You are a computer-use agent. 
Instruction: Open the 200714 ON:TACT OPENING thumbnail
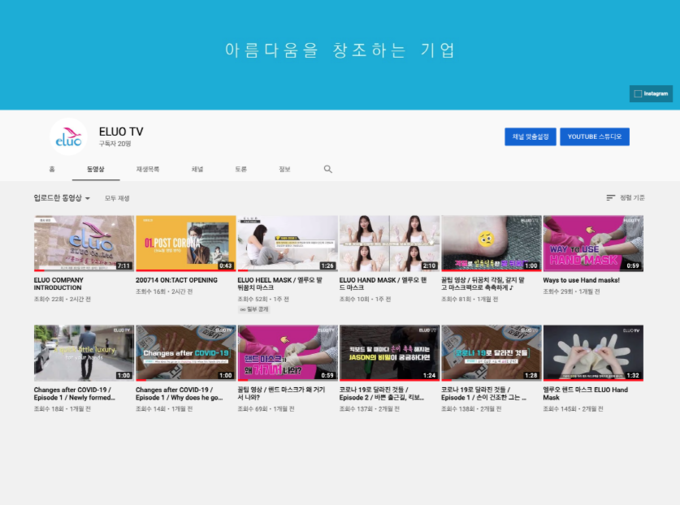(x=186, y=243)
